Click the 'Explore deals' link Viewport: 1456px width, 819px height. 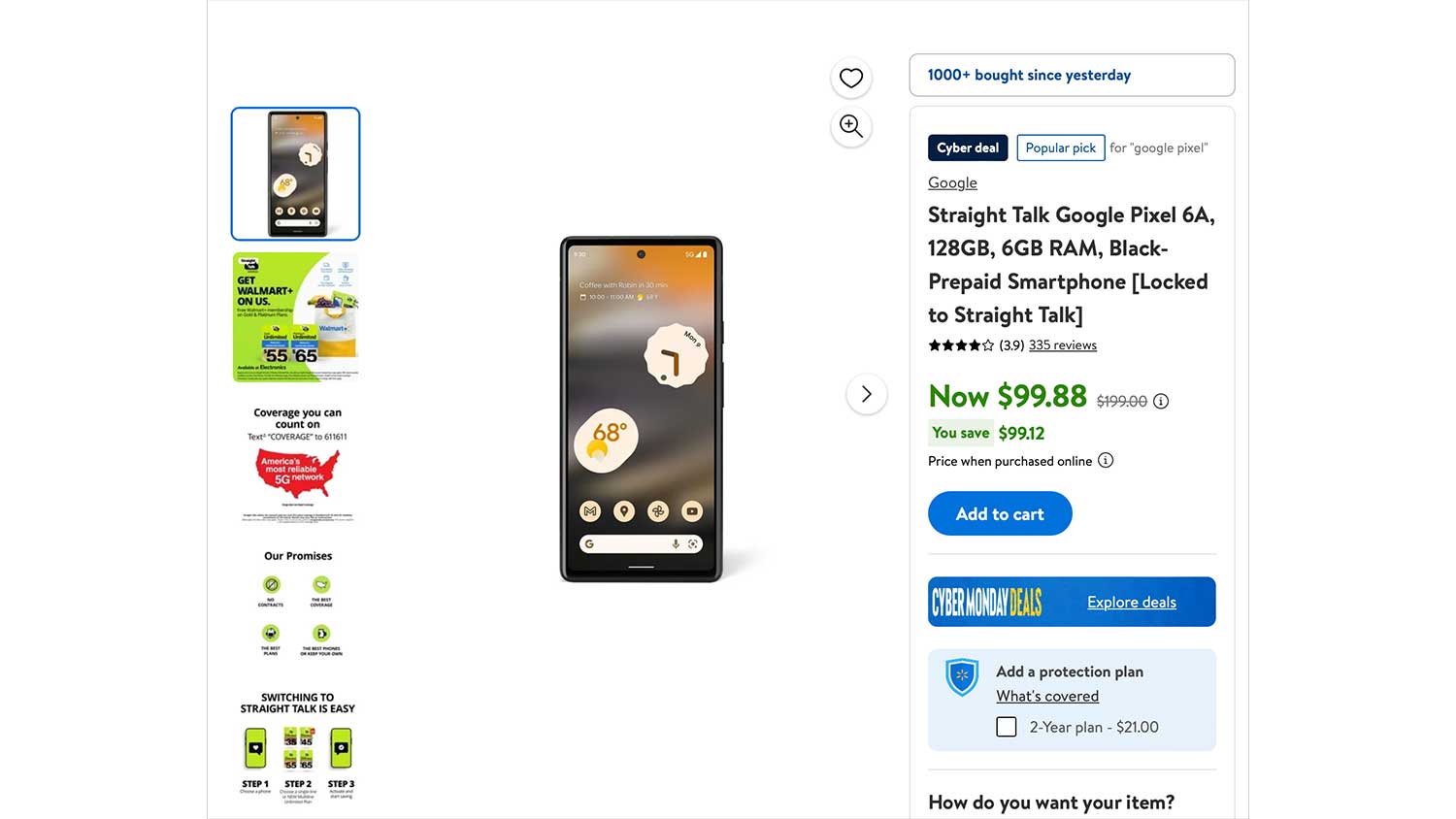(x=1132, y=603)
